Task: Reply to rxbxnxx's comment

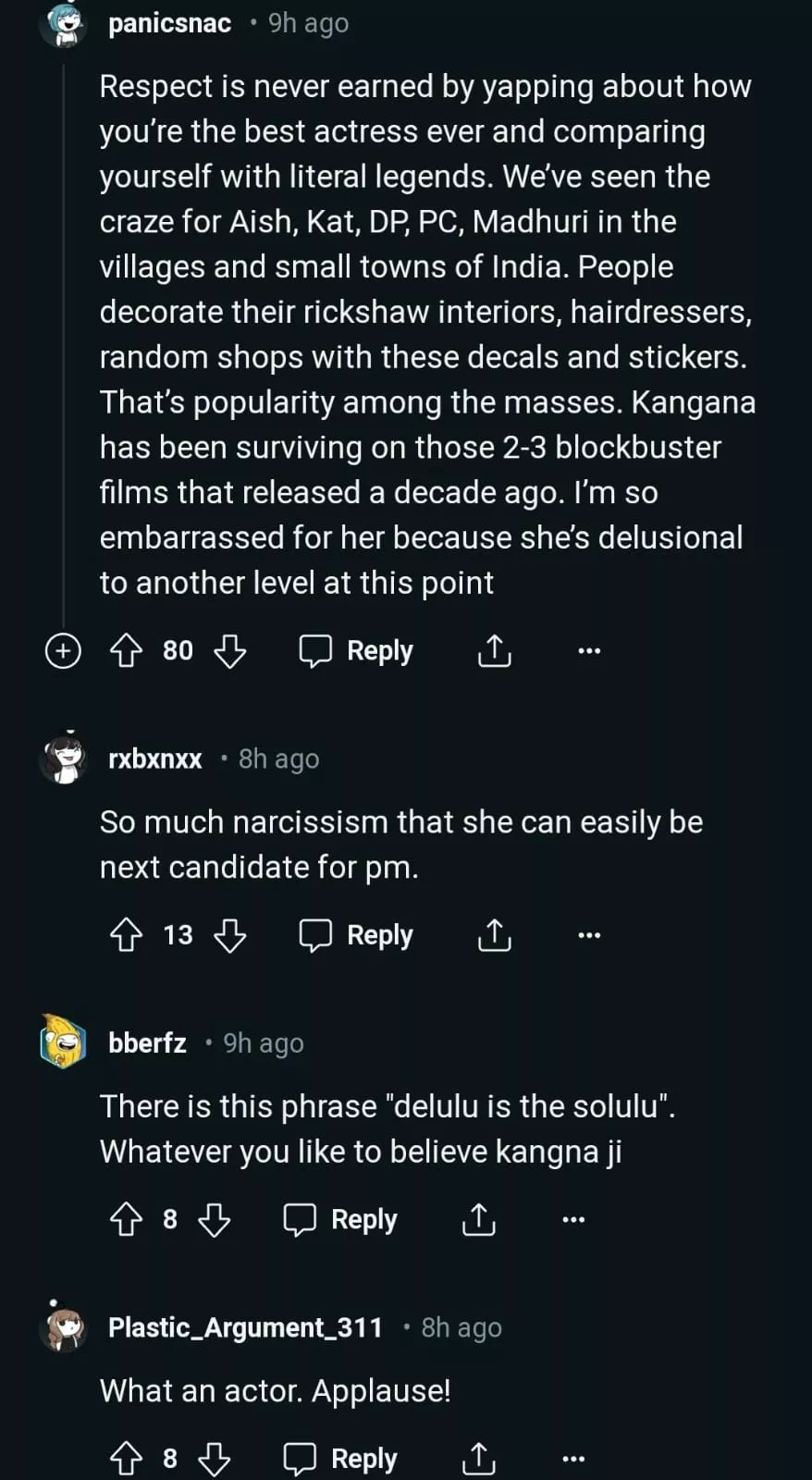Action: coord(356,935)
